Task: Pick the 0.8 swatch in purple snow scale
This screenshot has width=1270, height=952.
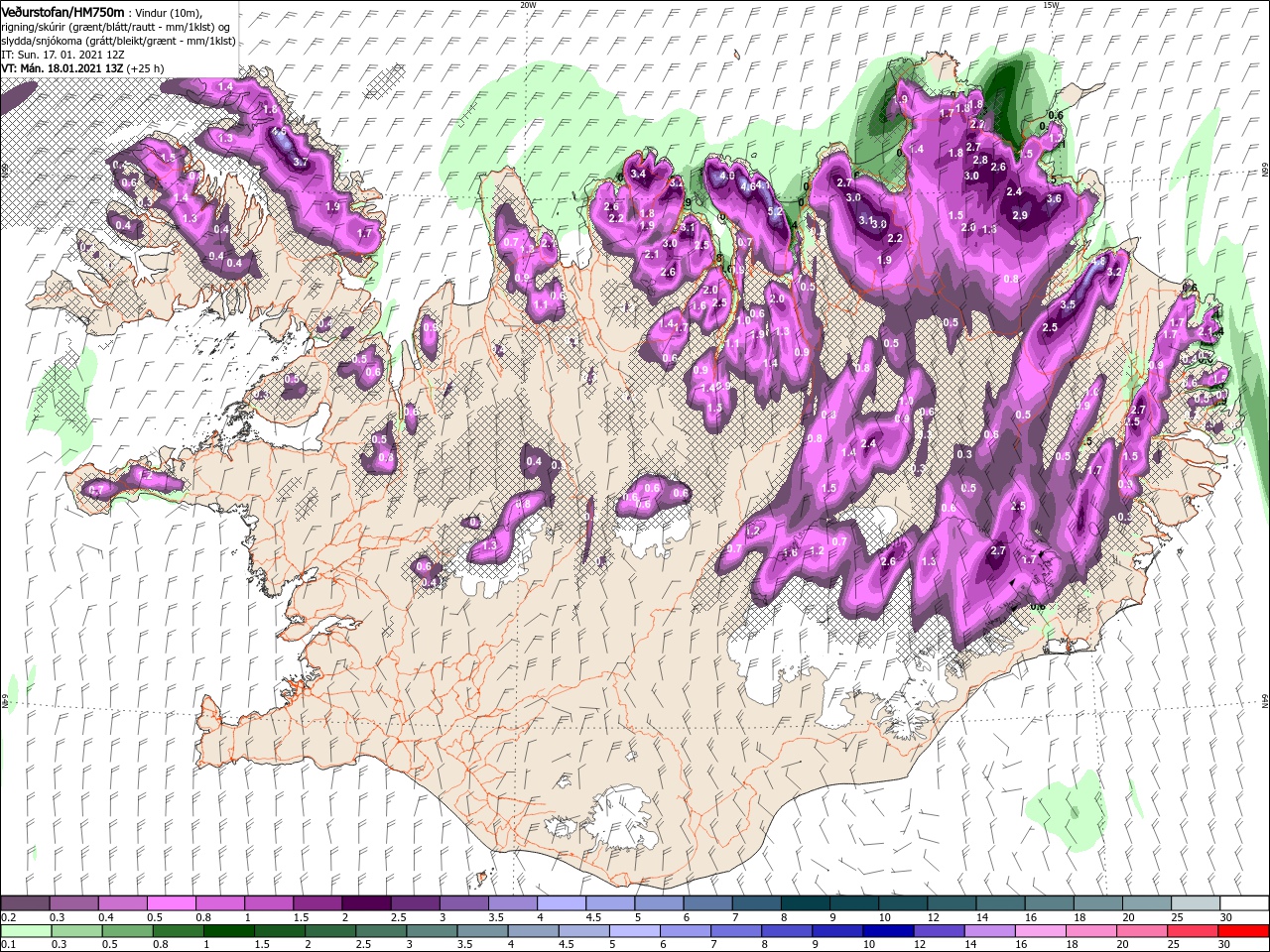Action: coord(219,903)
